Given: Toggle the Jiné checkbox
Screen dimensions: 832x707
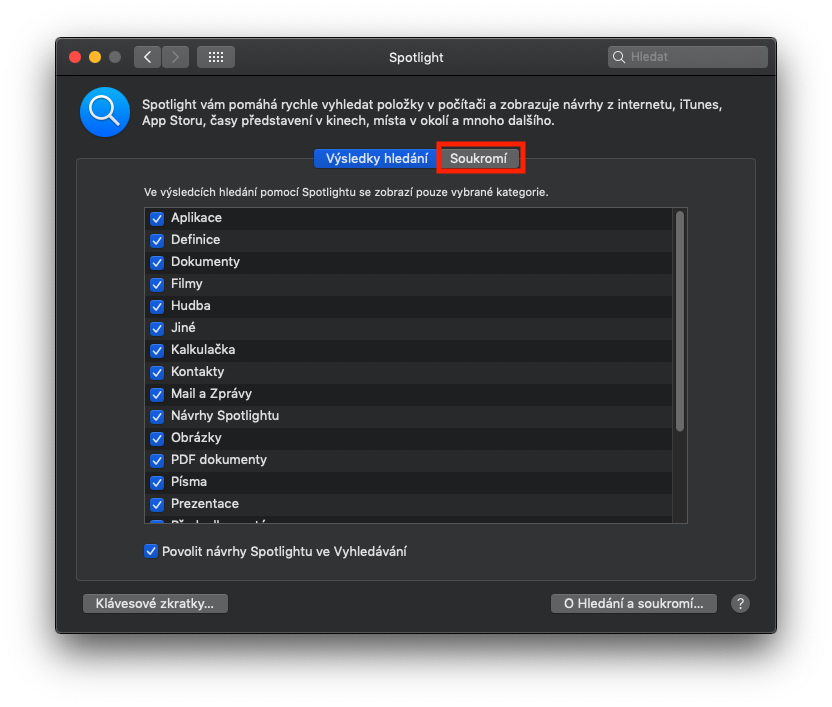Looking at the screenshot, I should 157,328.
